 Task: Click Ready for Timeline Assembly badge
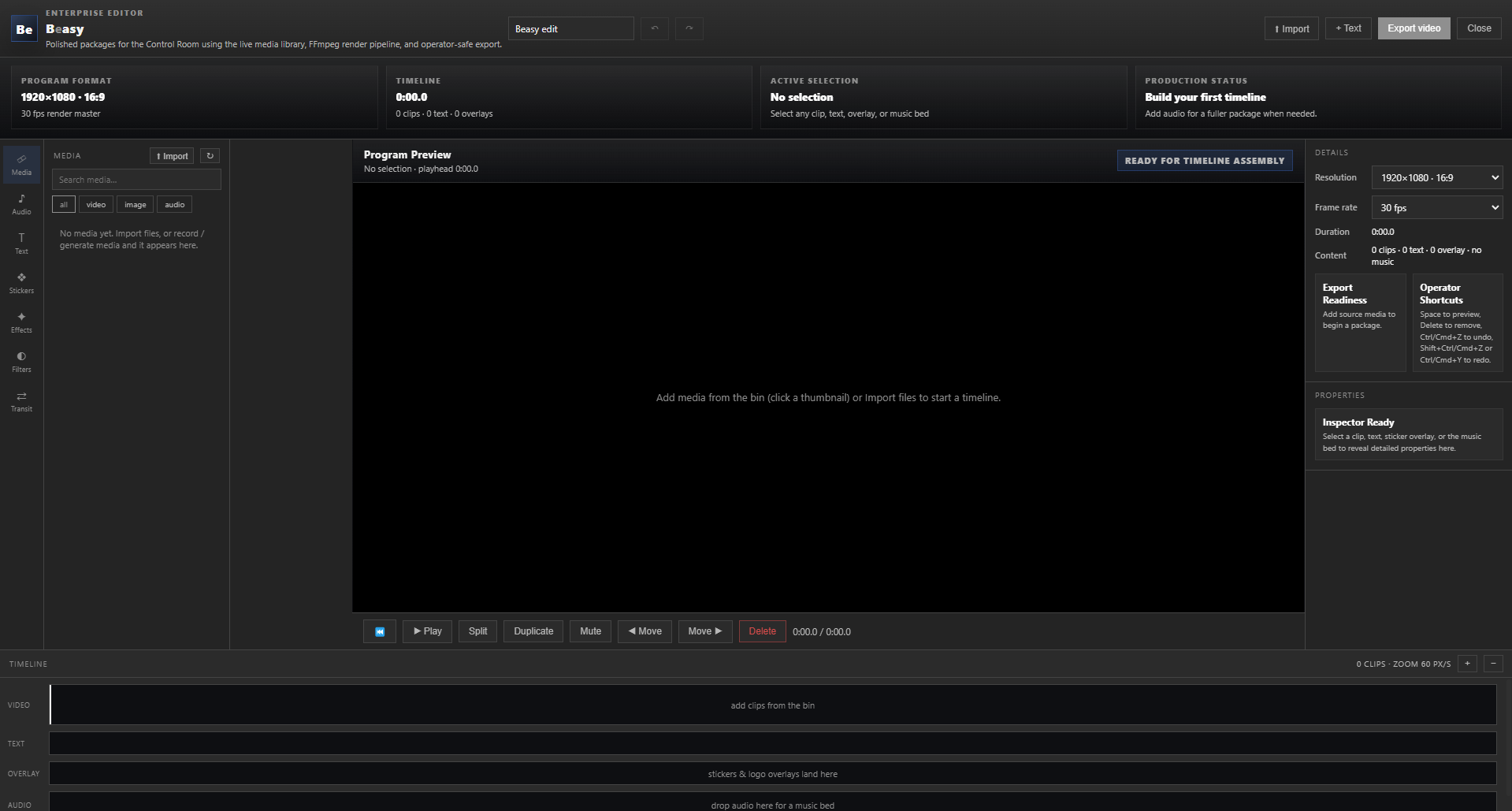1204,160
